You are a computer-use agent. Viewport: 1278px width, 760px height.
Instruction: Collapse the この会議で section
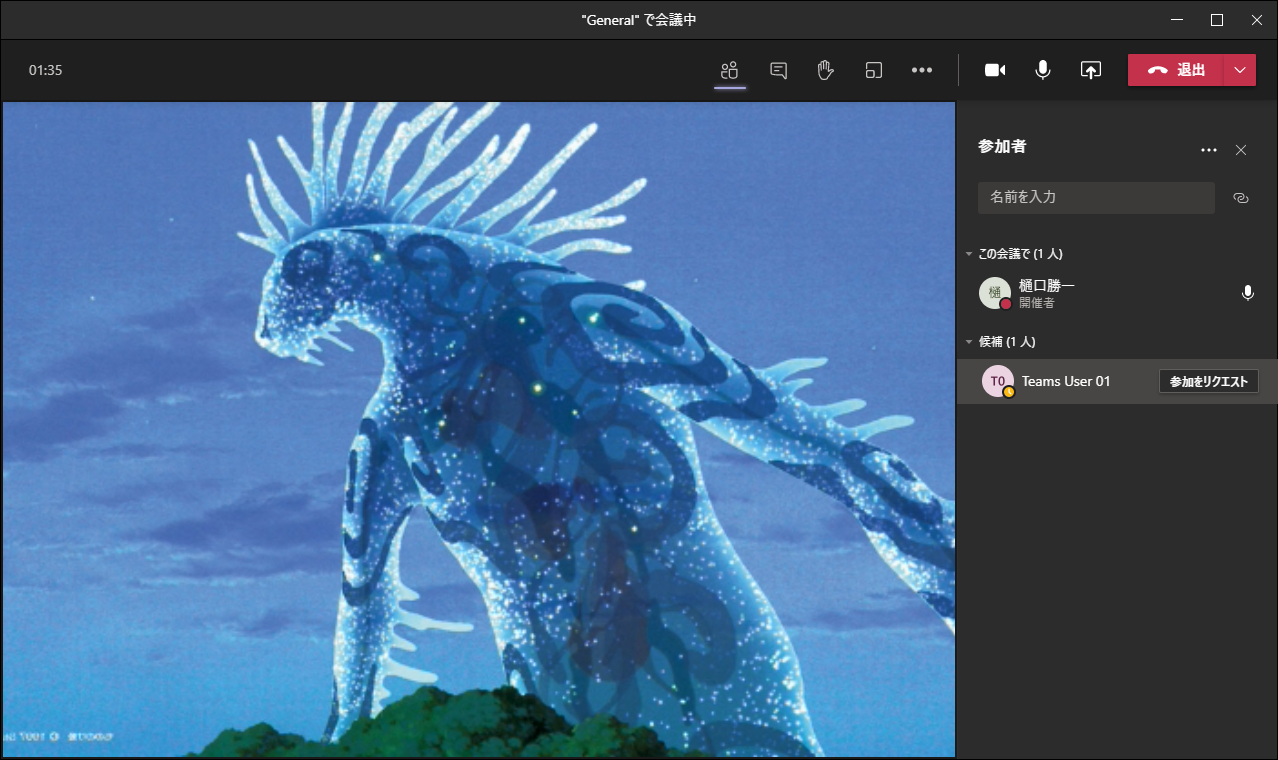click(969, 254)
